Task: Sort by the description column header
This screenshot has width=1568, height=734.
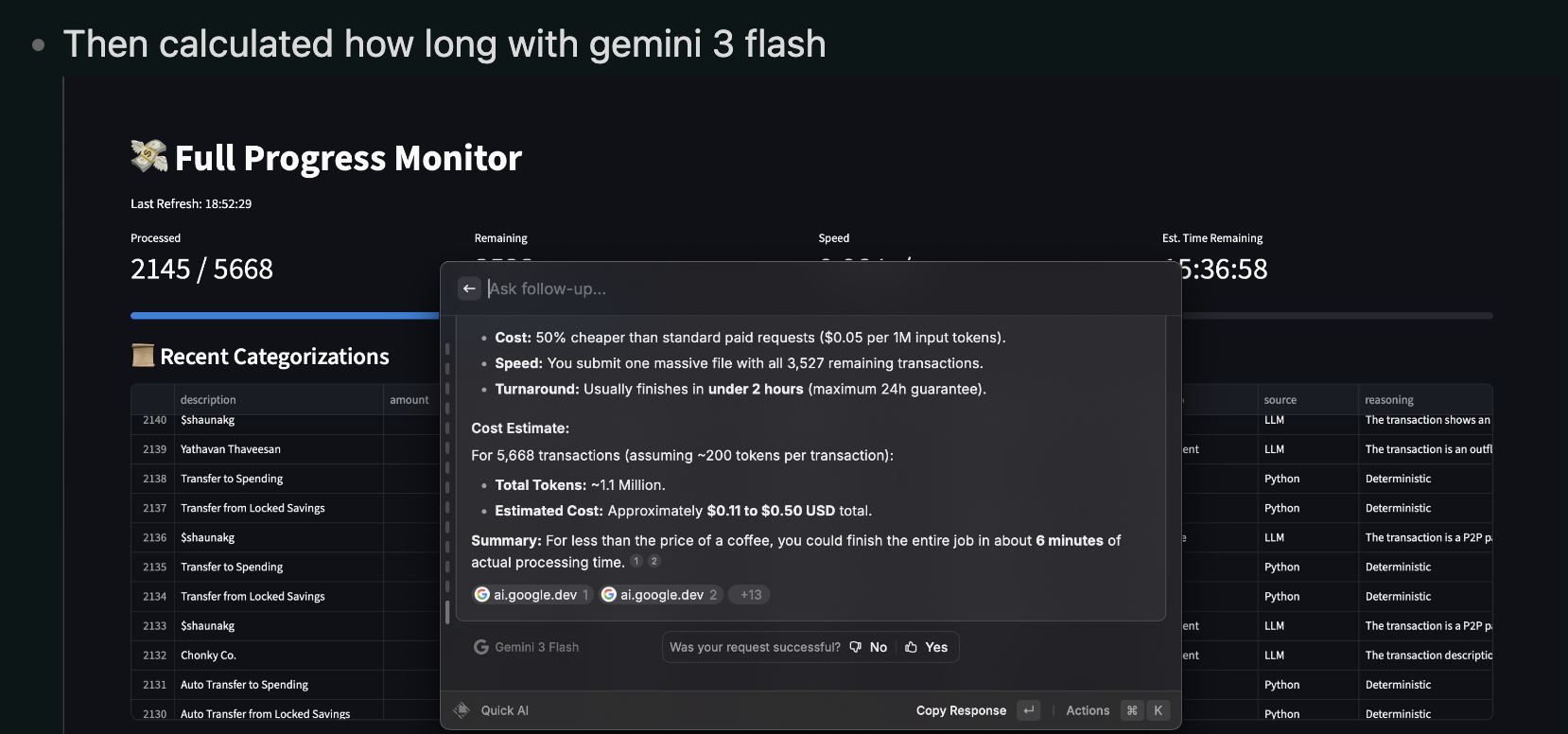Action: 208,400
